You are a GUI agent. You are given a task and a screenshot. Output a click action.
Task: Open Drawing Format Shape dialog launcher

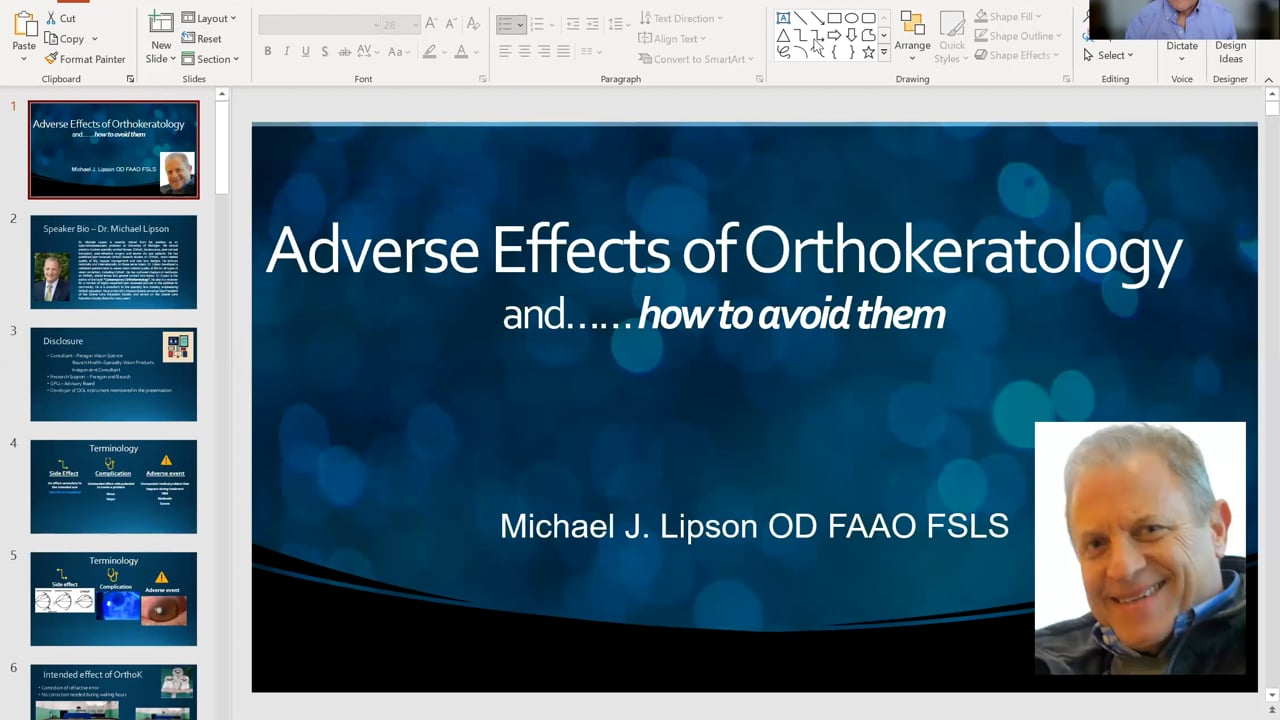pos(1065,79)
